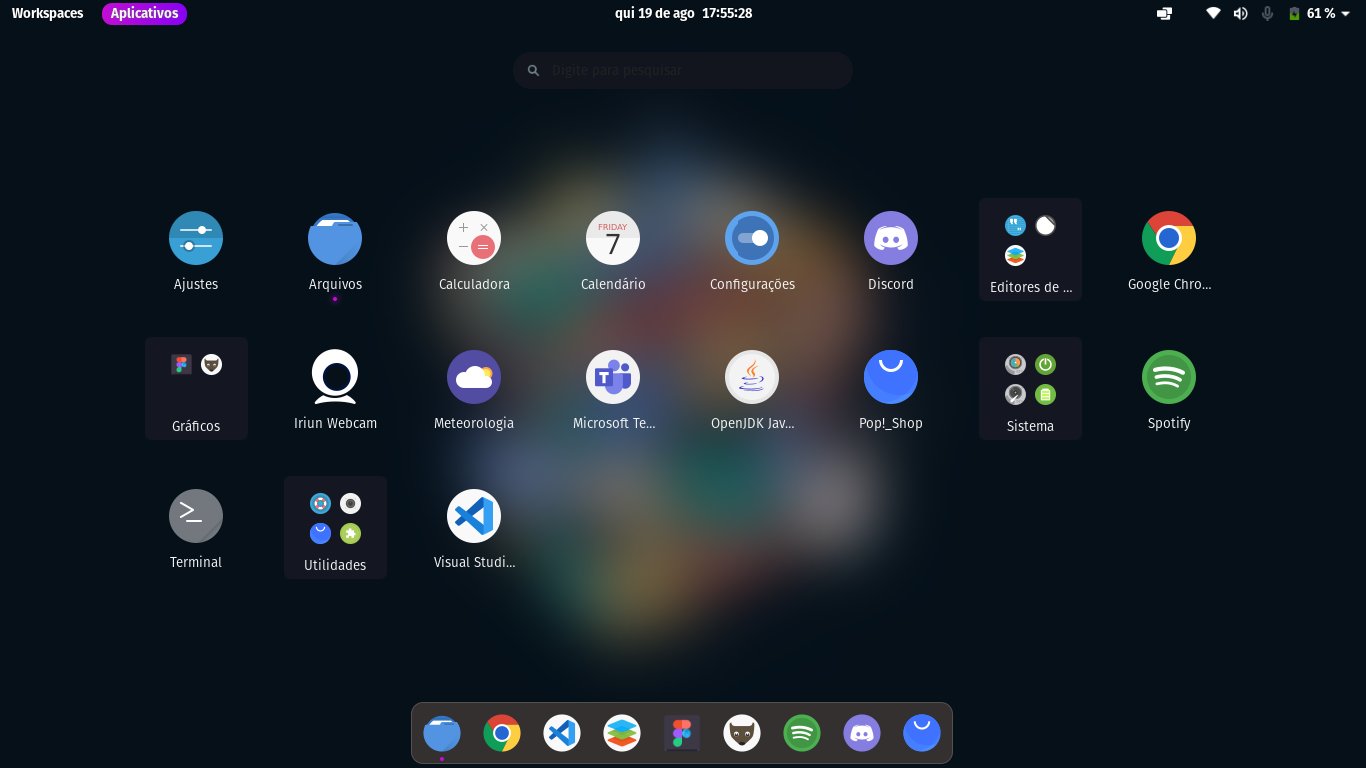Click the Aplicativos button in the top bar

pos(144,13)
